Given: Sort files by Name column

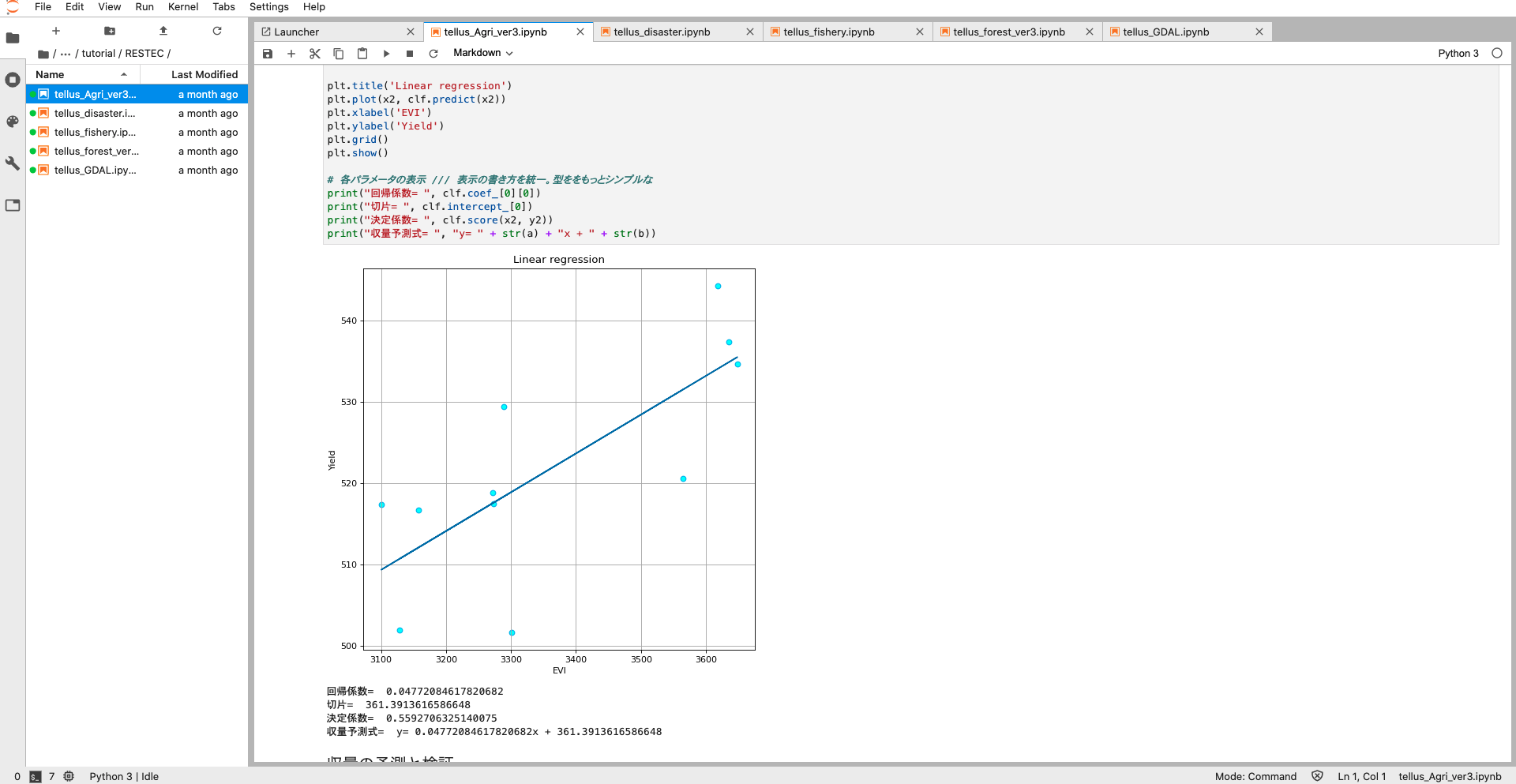Looking at the screenshot, I should (83, 74).
